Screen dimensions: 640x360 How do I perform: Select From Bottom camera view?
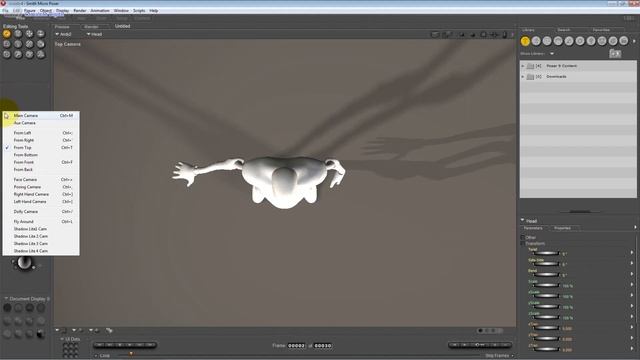point(41,155)
